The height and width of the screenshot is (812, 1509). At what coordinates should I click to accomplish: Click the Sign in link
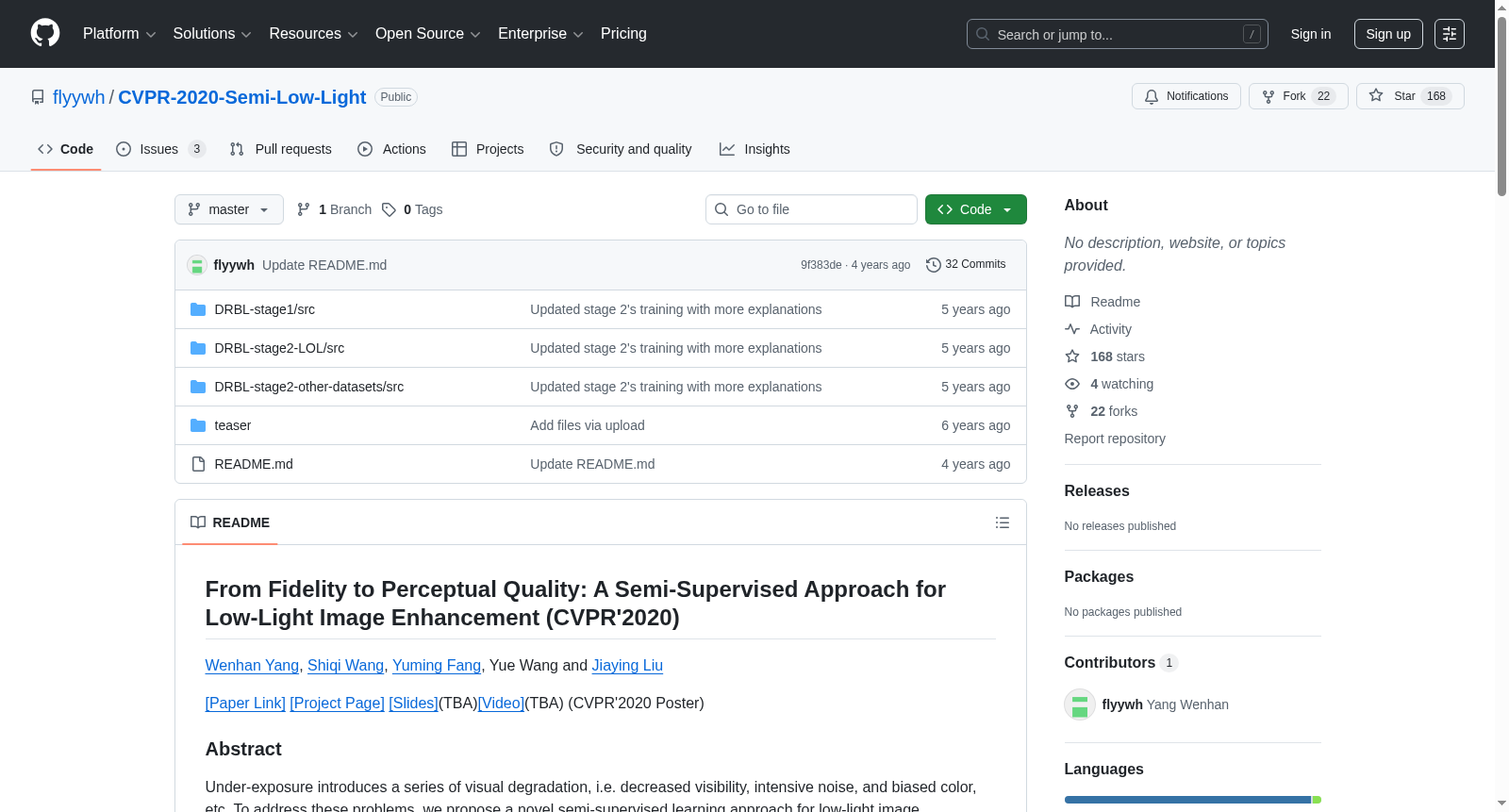(x=1311, y=34)
